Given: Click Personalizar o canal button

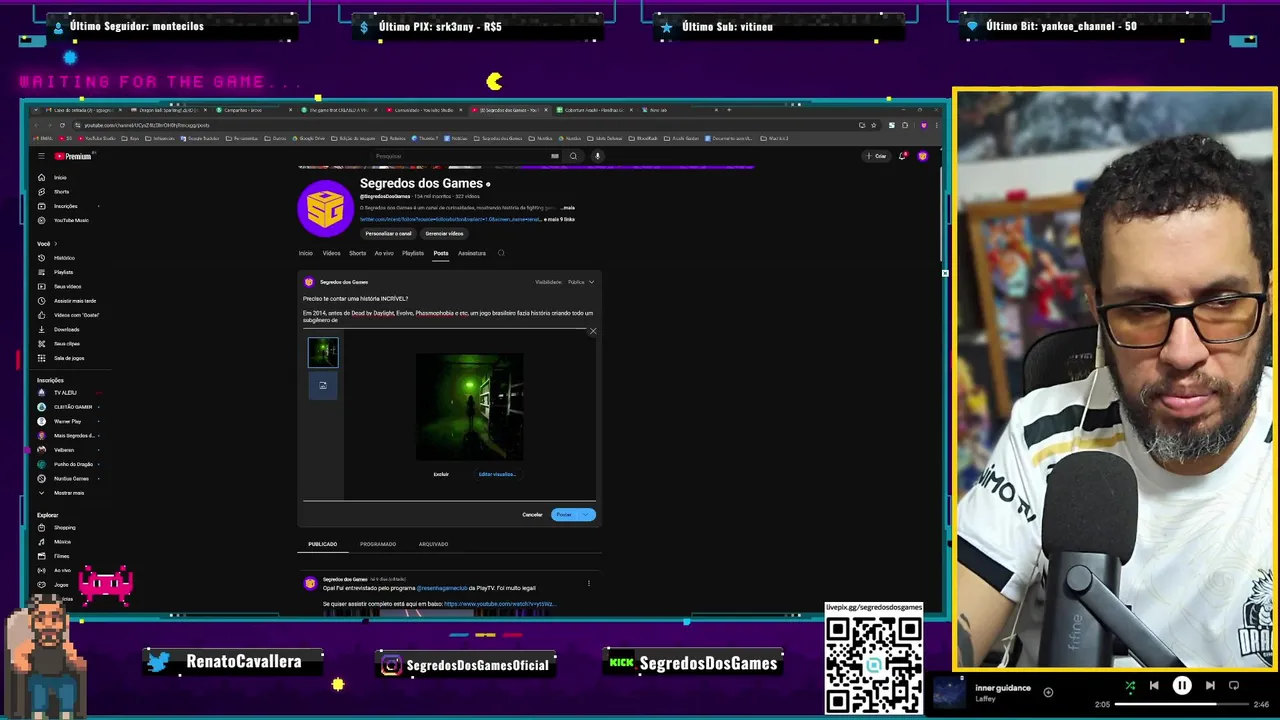Looking at the screenshot, I should click(388, 234).
